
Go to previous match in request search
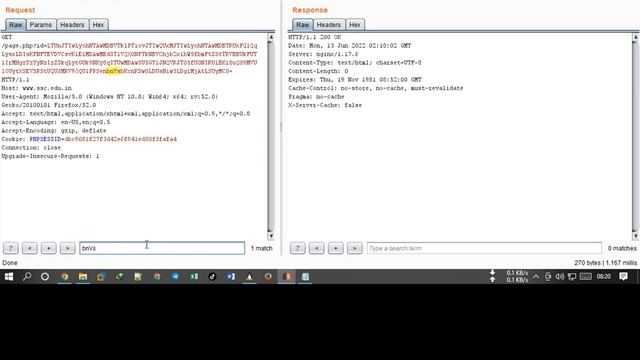pyautogui.click(x=30, y=248)
